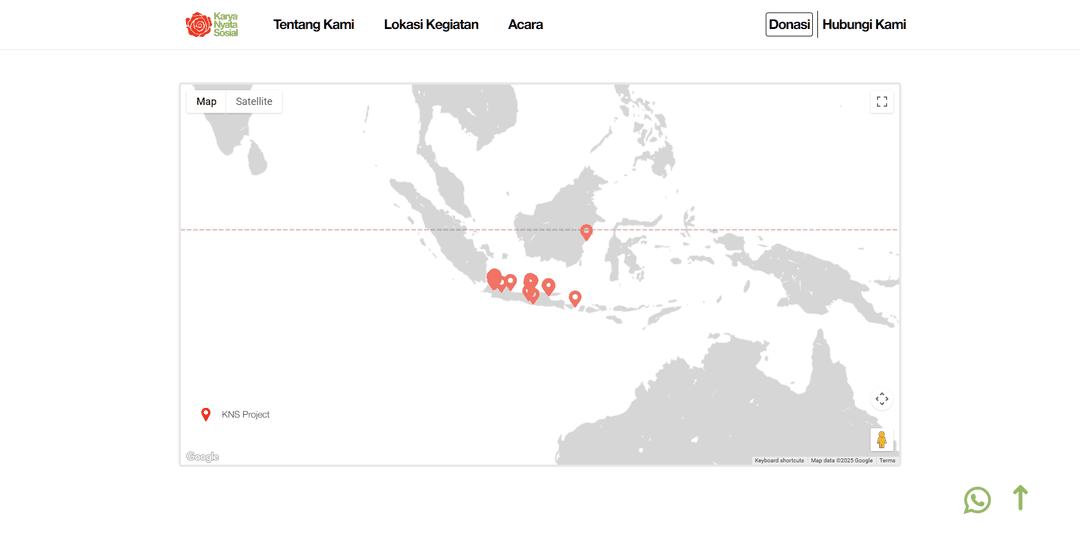Open the Lokasi Kegiatan menu
The height and width of the screenshot is (535, 1080).
click(x=431, y=25)
